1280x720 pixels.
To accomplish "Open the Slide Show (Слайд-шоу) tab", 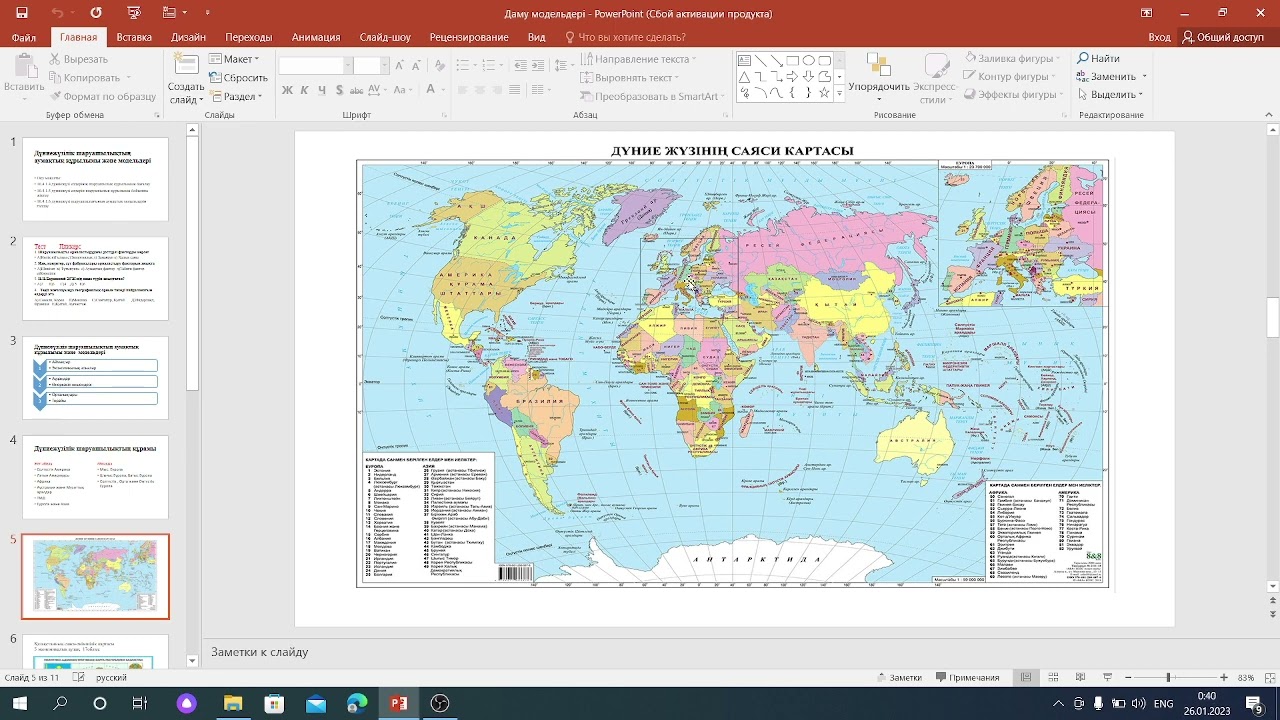I will pyautogui.click(x=385, y=37).
